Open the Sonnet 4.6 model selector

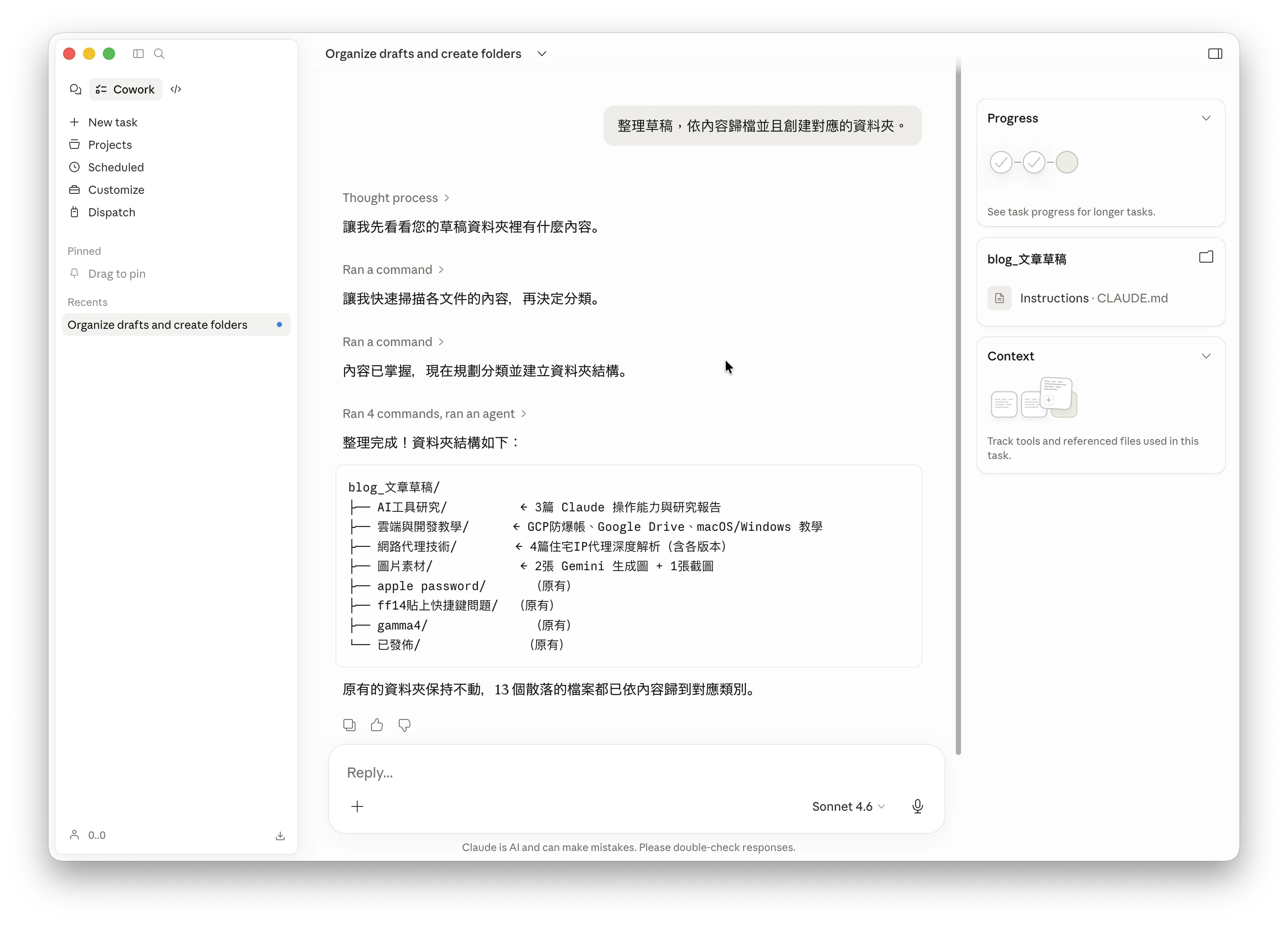coord(848,806)
